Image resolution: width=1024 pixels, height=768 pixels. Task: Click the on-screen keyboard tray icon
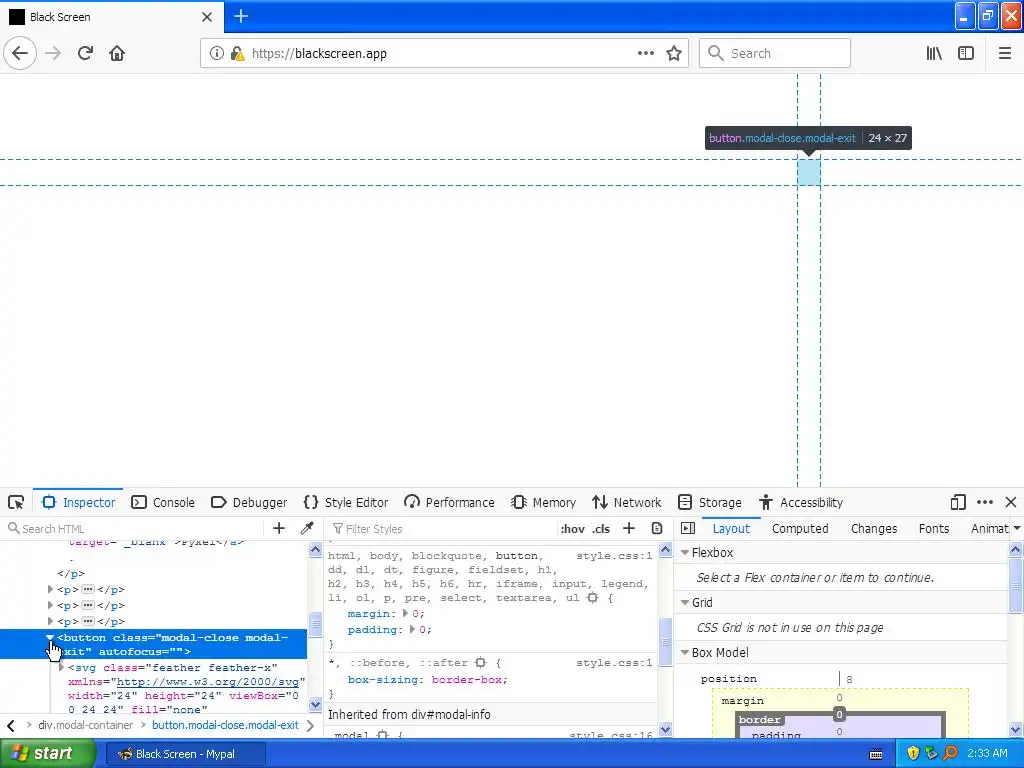click(876, 754)
